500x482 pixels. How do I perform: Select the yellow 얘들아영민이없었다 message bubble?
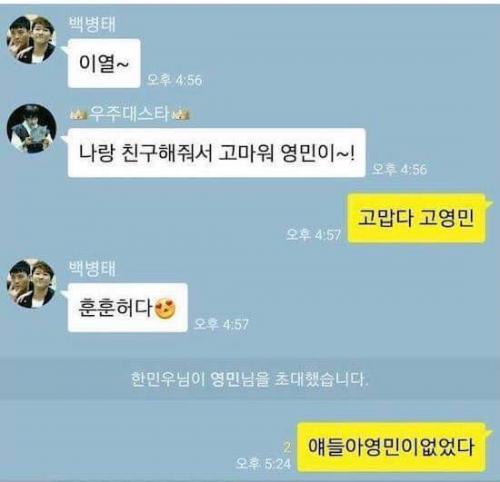coord(391,447)
